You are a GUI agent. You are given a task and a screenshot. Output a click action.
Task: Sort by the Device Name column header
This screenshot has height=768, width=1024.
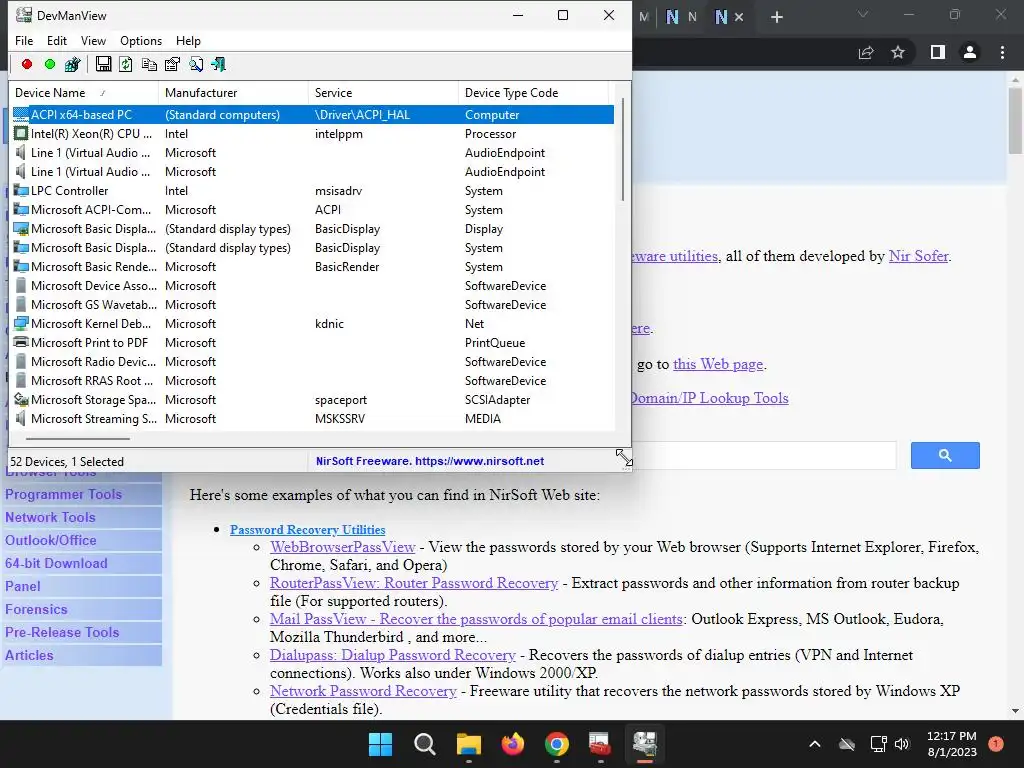pyautogui.click(x=84, y=93)
